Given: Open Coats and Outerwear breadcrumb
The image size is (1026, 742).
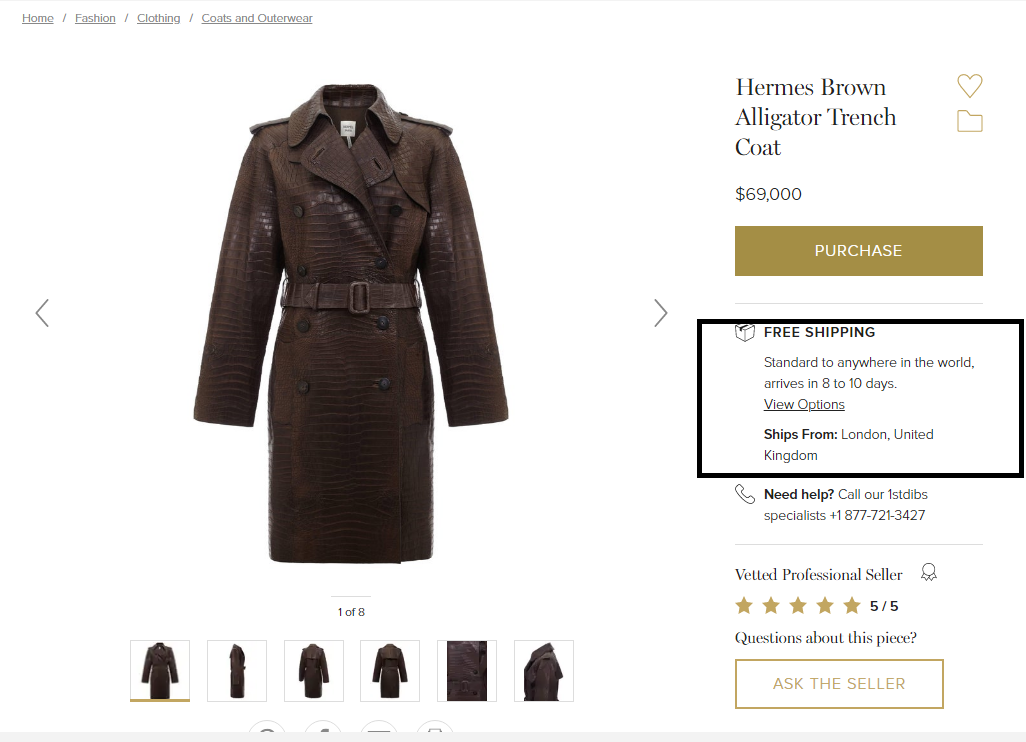Looking at the screenshot, I should pyautogui.click(x=257, y=18).
